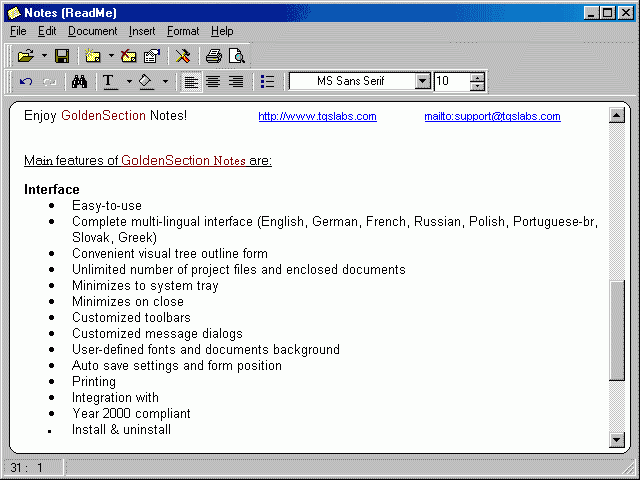Click the Background fill bucket icon
This screenshot has height=480, width=640.
pos(146,82)
